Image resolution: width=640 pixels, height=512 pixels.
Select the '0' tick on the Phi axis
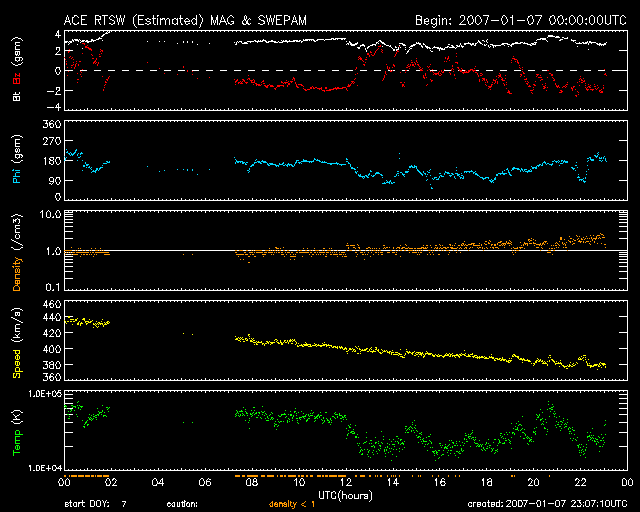pos(58,197)
